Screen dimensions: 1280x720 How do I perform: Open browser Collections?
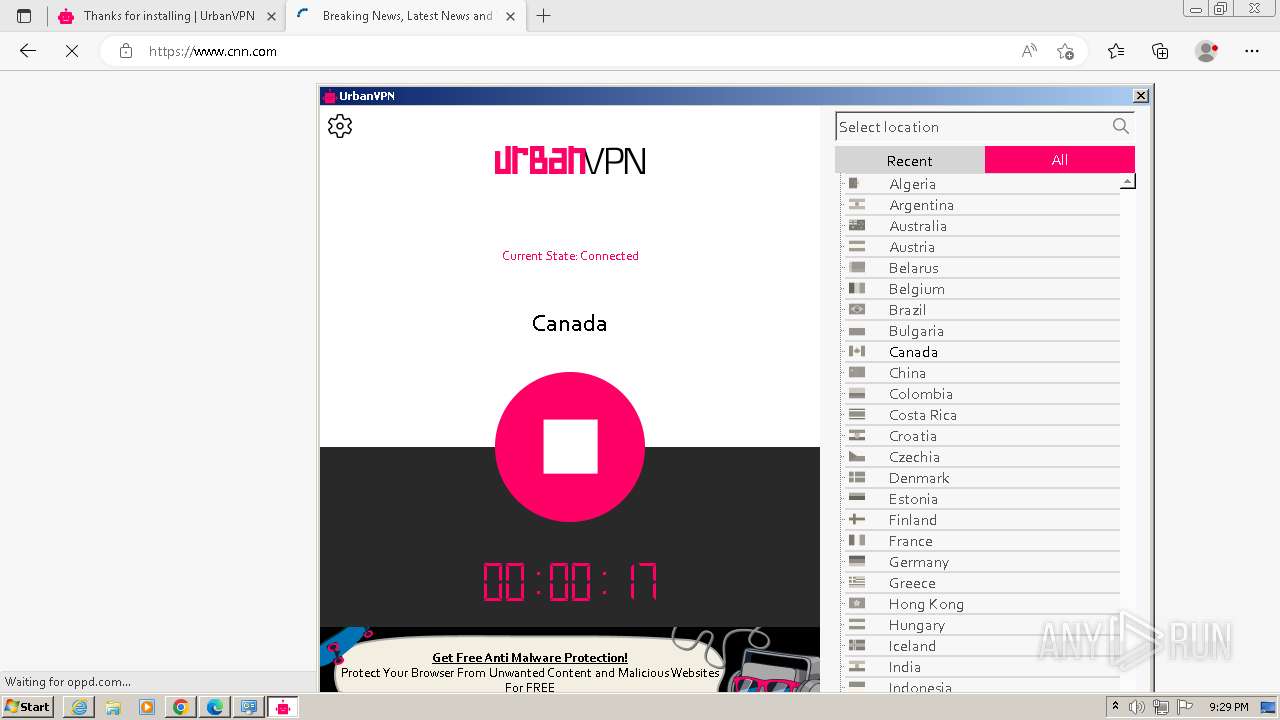[x=1160, y=51]
